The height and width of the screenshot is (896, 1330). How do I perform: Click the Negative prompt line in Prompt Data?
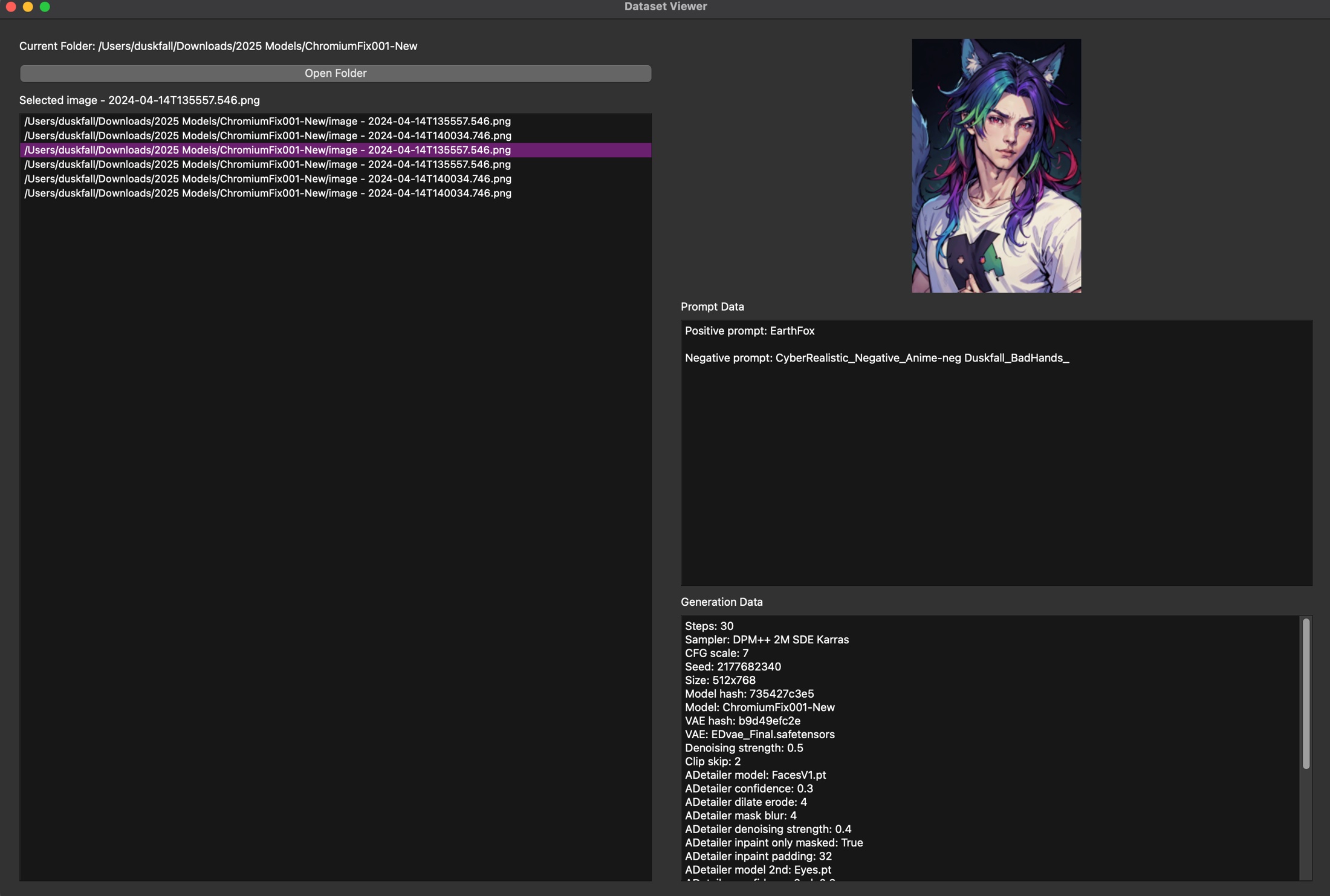877,358
